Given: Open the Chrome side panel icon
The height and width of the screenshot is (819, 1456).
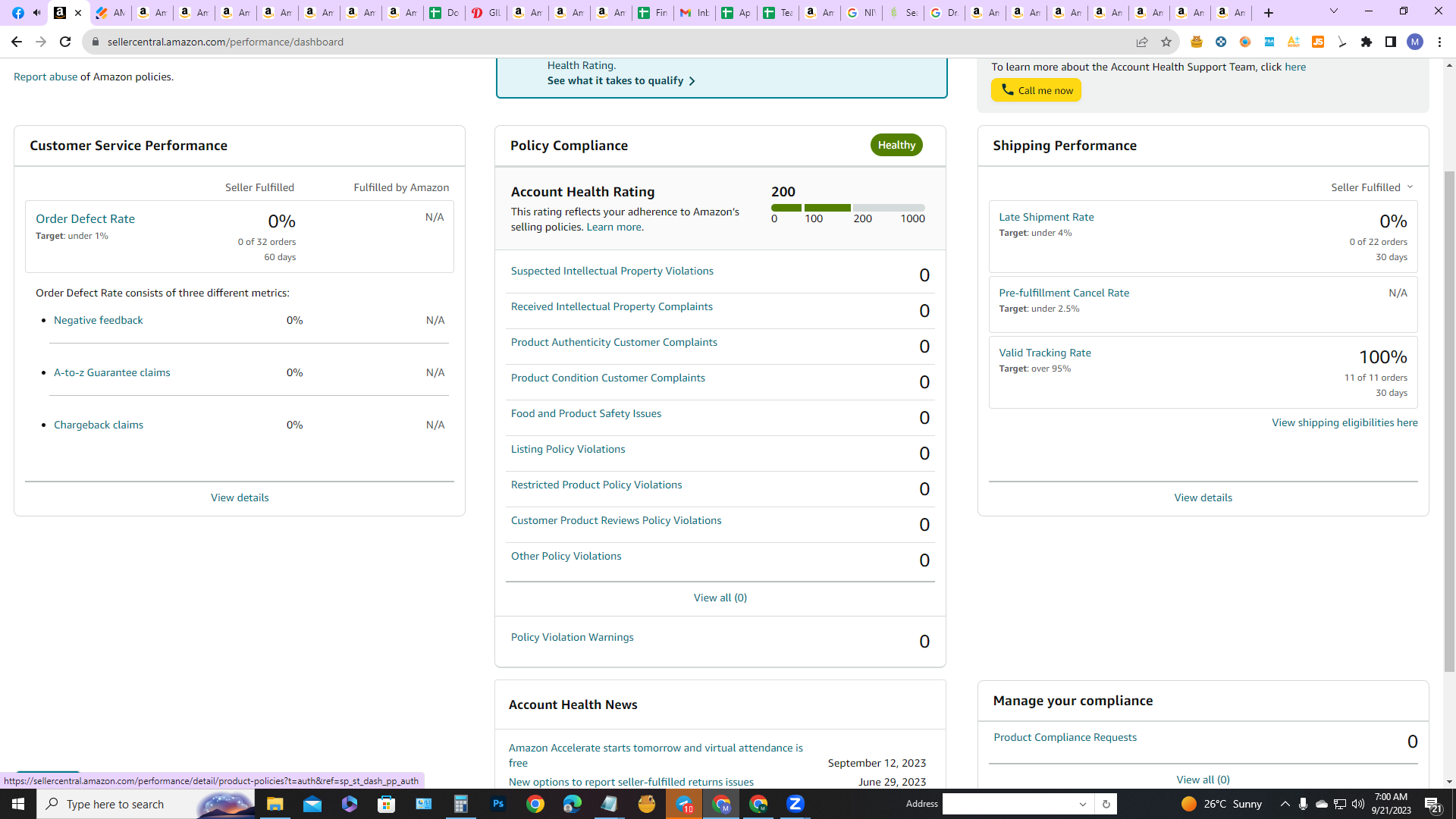Looking at the screenshot, I should coord(1391,42).
